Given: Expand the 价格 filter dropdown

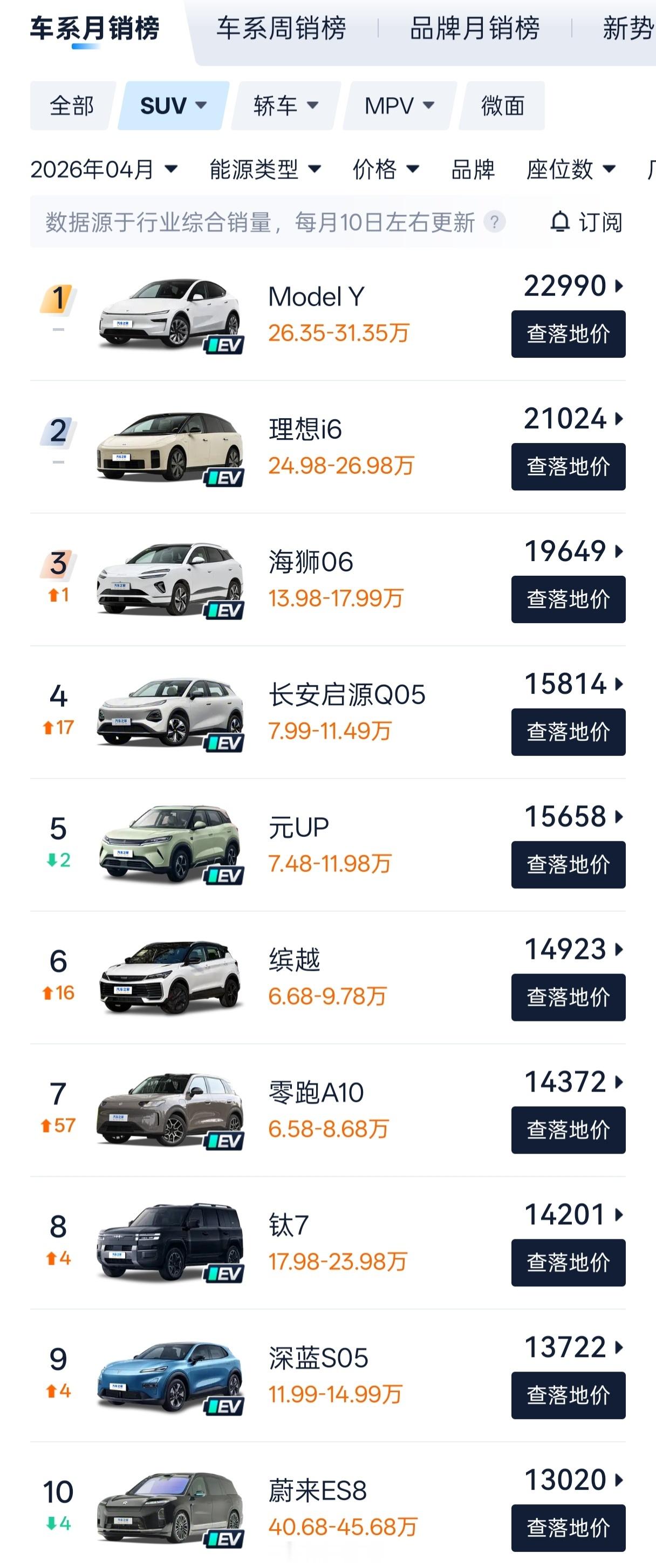Looking at the screenshot, I should [x=386, y=169].
